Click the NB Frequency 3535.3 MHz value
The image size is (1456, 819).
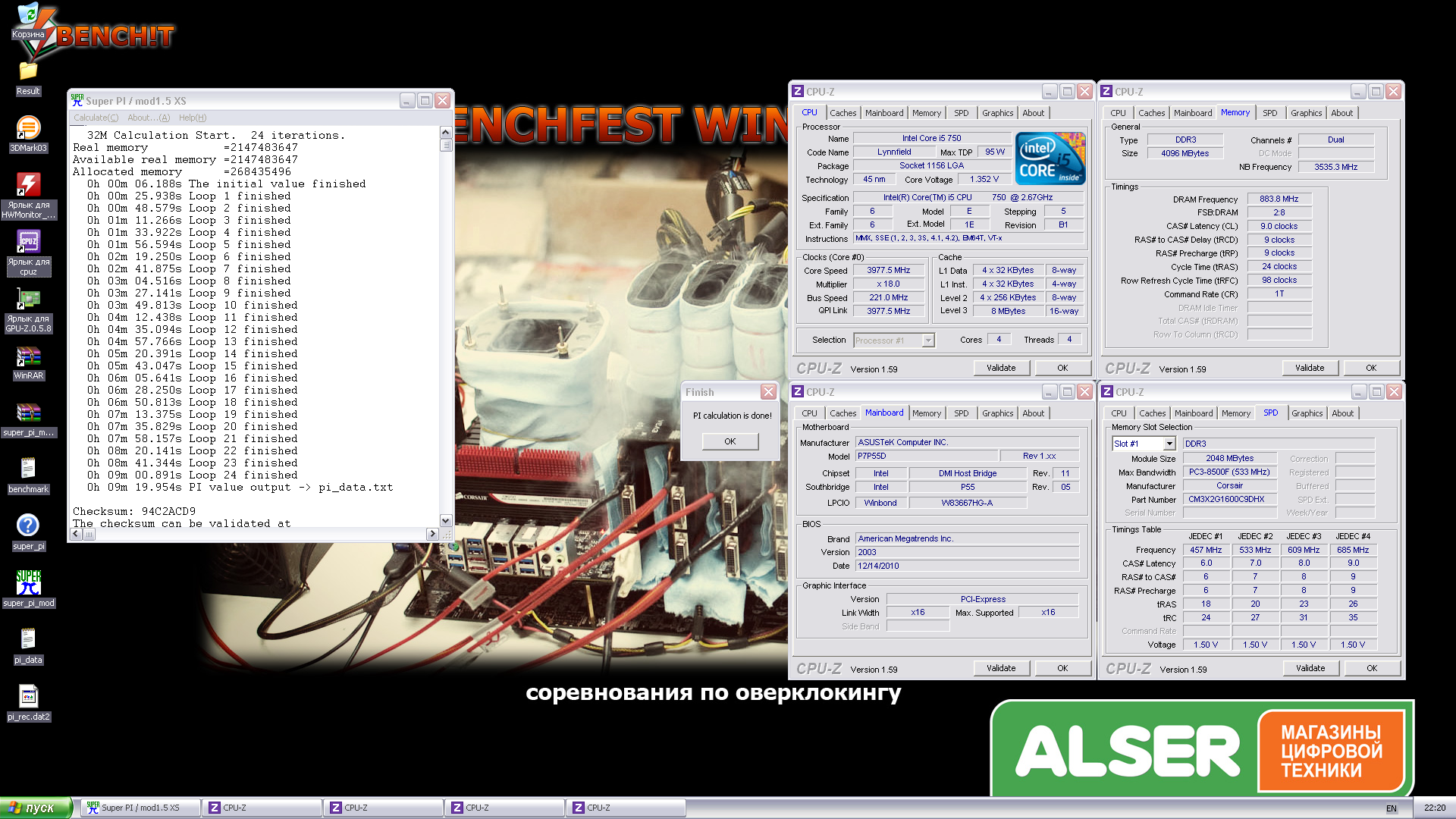[x=1336, y=168]
